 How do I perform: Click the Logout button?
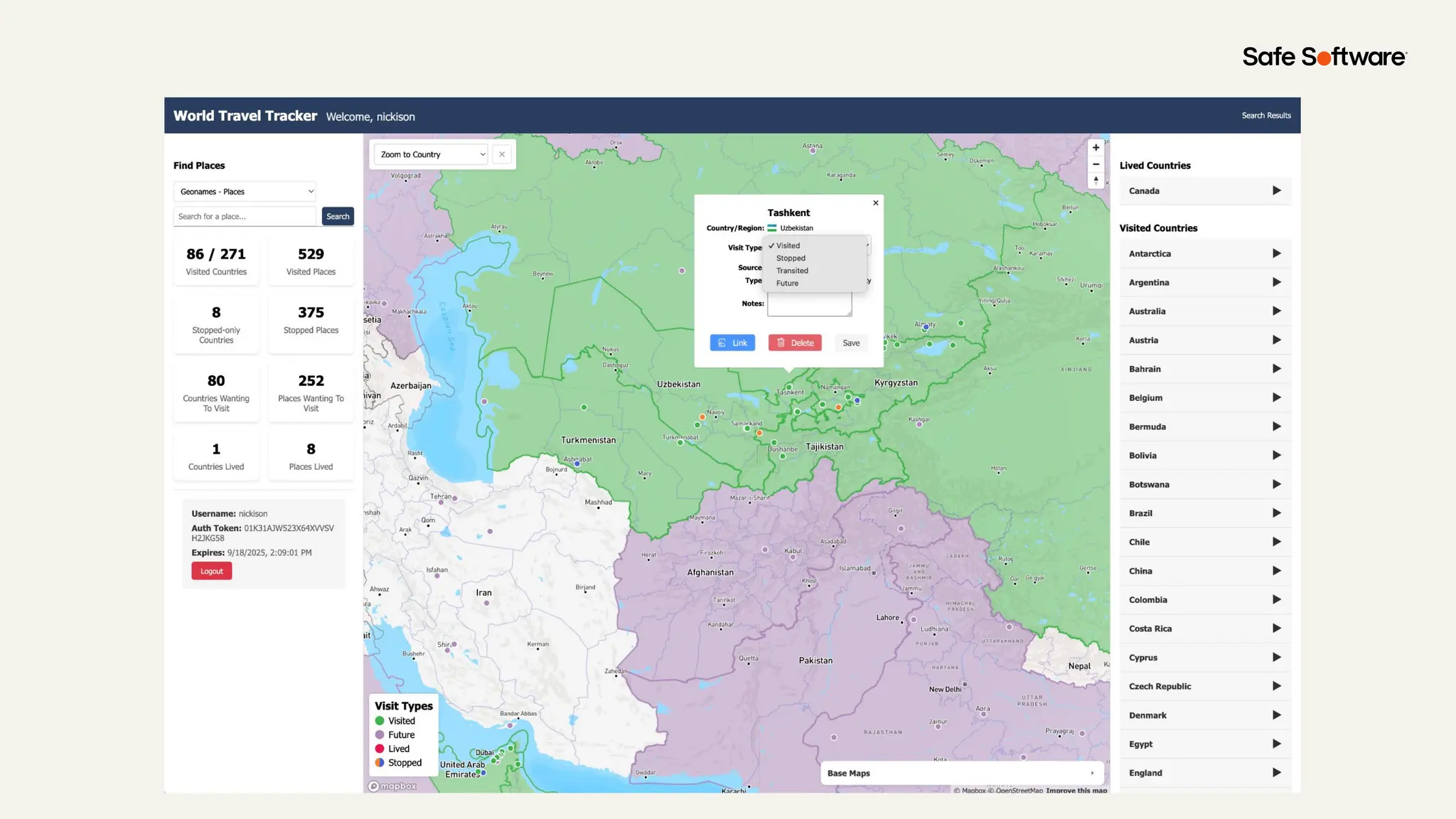click(x=211, y=571)
